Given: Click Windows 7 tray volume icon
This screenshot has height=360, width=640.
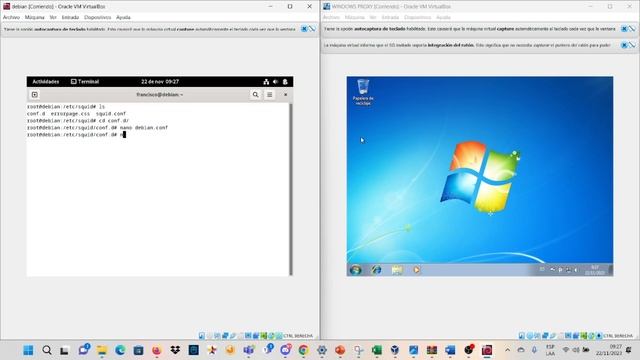Looking at the screenshot, I should pos(576,270).
